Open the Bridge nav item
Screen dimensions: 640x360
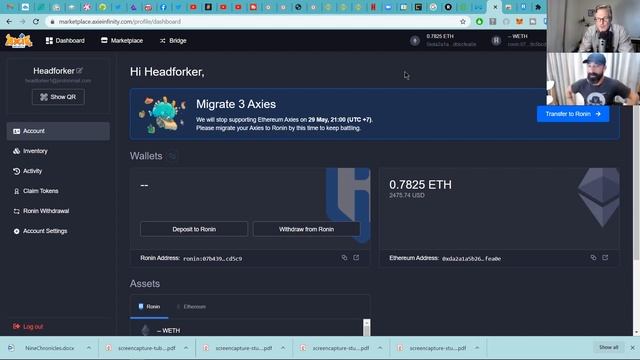point(173,41)
